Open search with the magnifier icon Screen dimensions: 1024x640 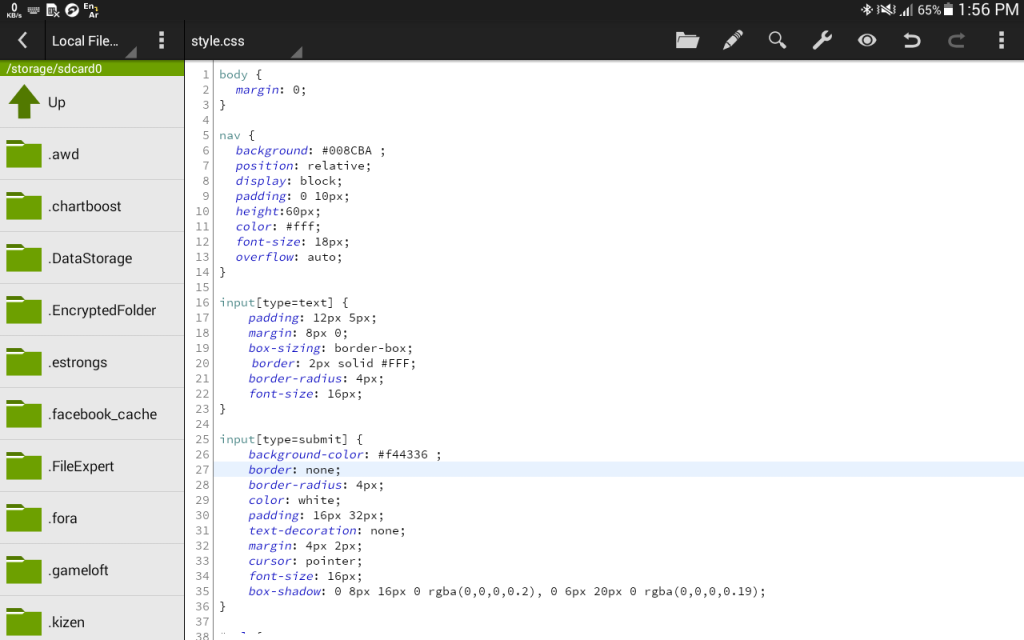coord(777,40)
